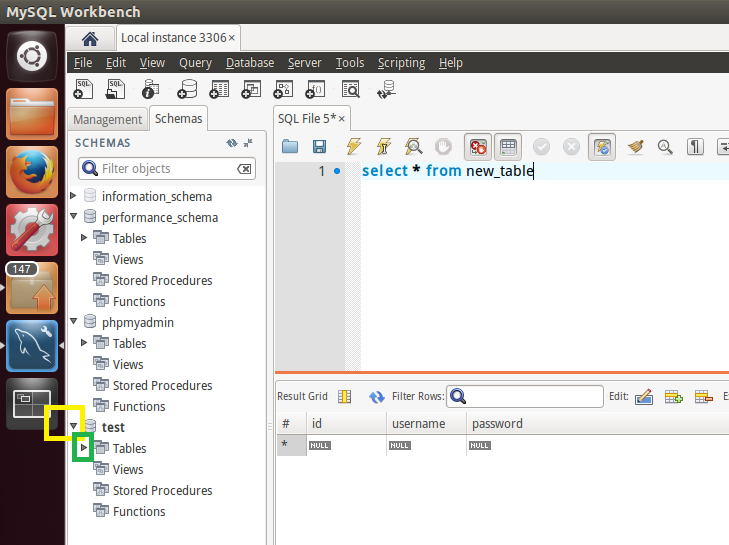729x545 pixels.
Task: Open Files manager from launcher
Action: (32, 114)
